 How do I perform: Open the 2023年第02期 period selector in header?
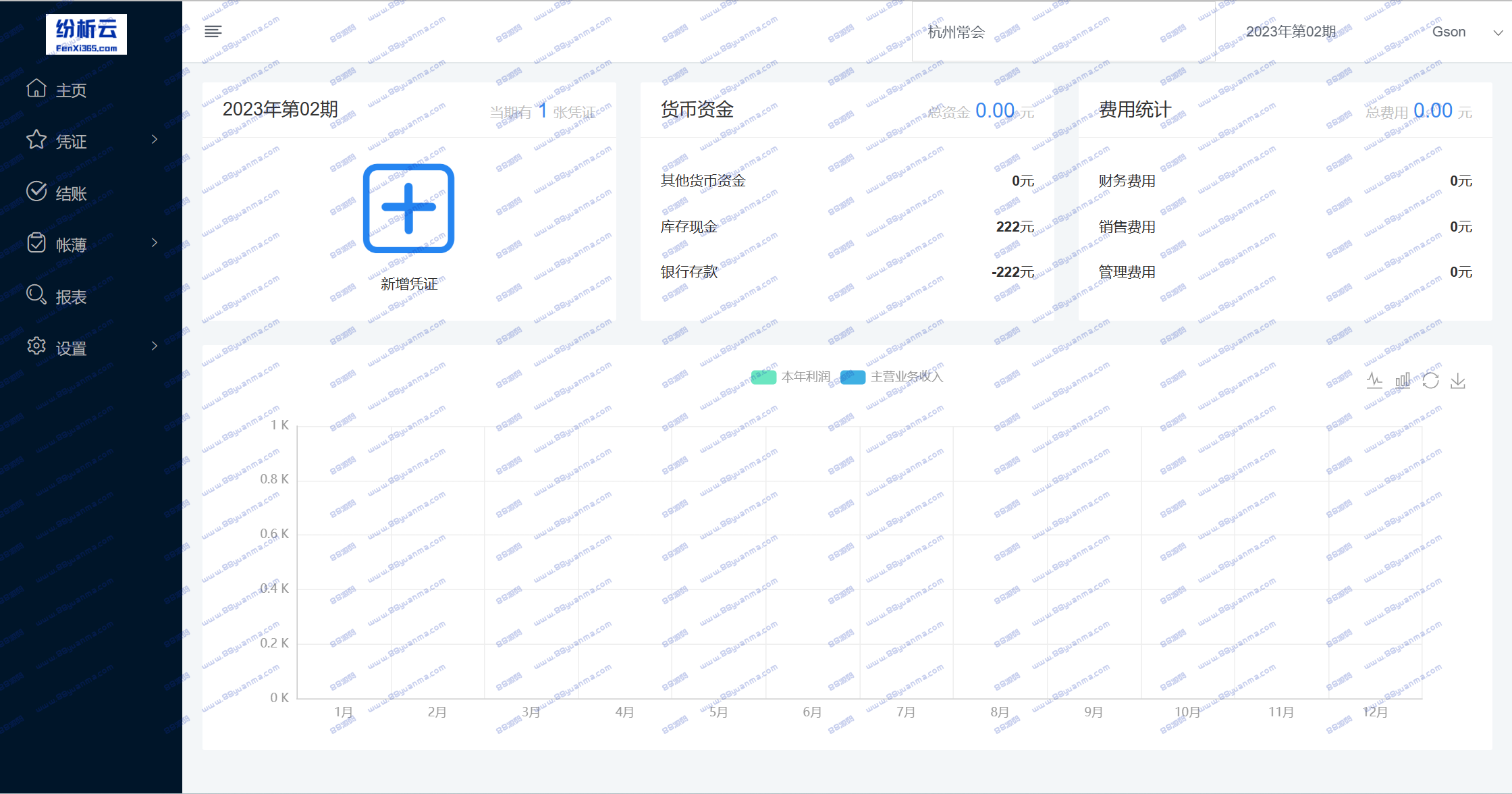click(x=1291, y=32)
